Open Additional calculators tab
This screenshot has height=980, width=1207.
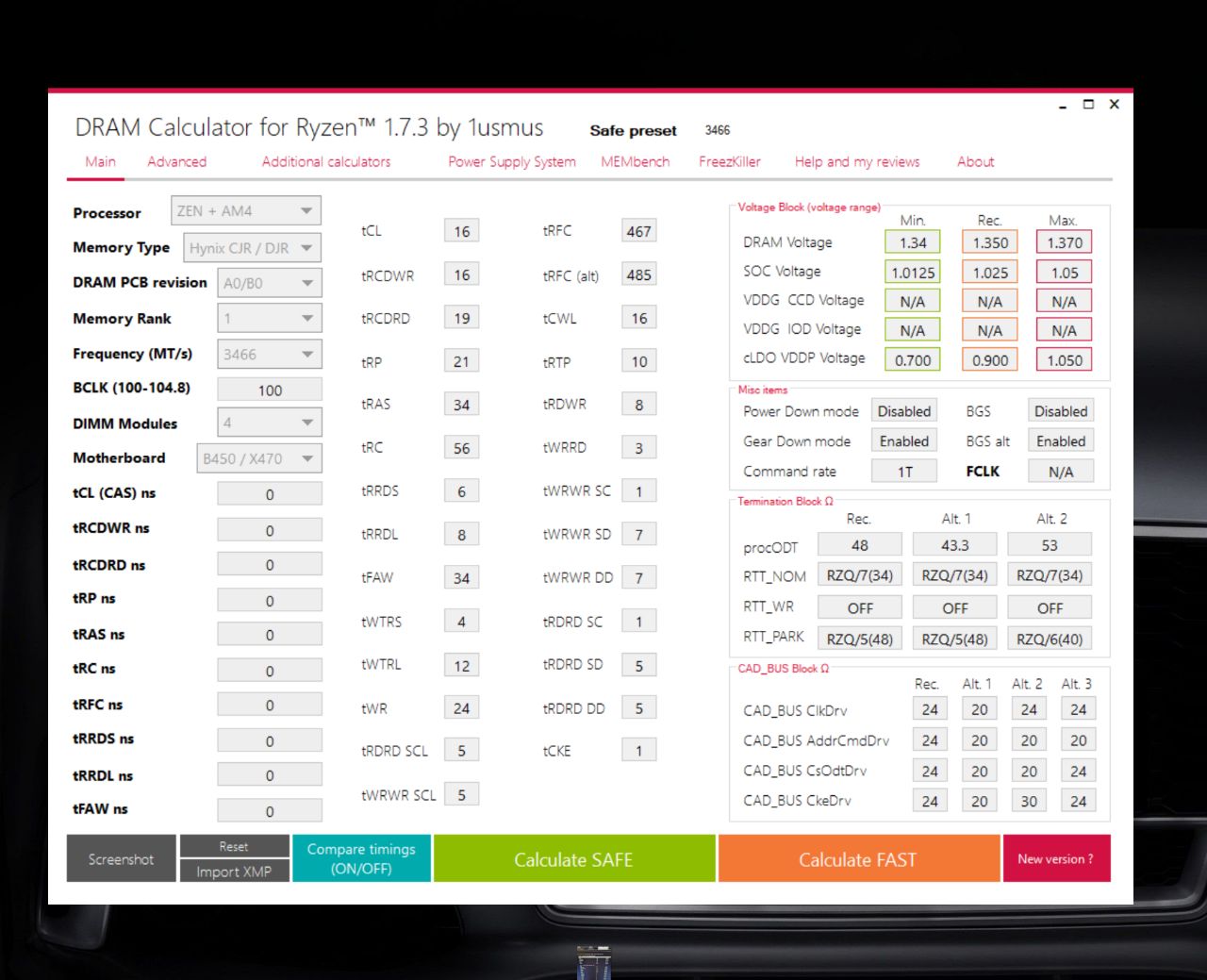click(x=326, y=161)
